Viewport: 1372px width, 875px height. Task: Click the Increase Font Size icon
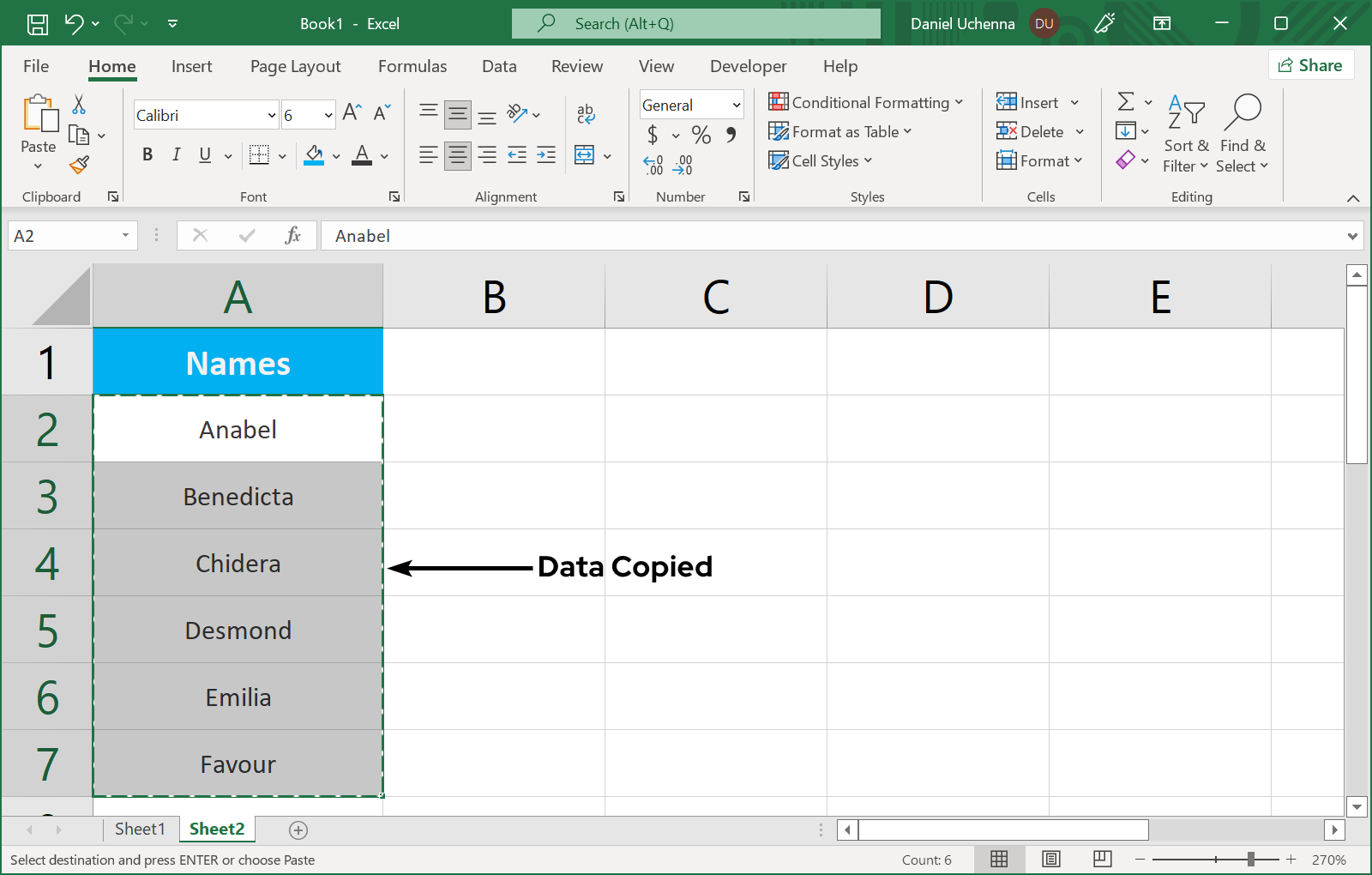351,112
